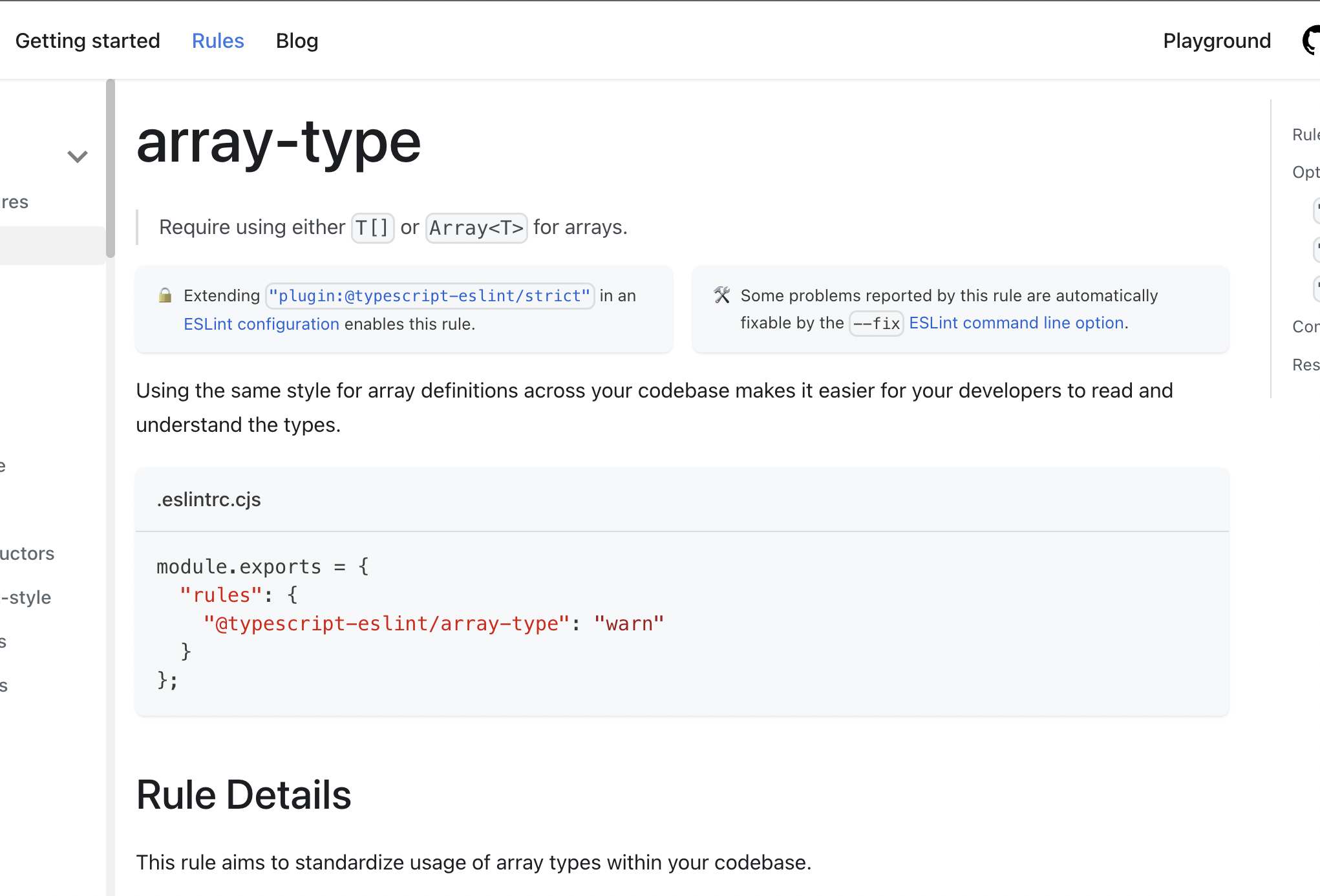
Task: Click the Rule Details heading
Action: (244, 795)
